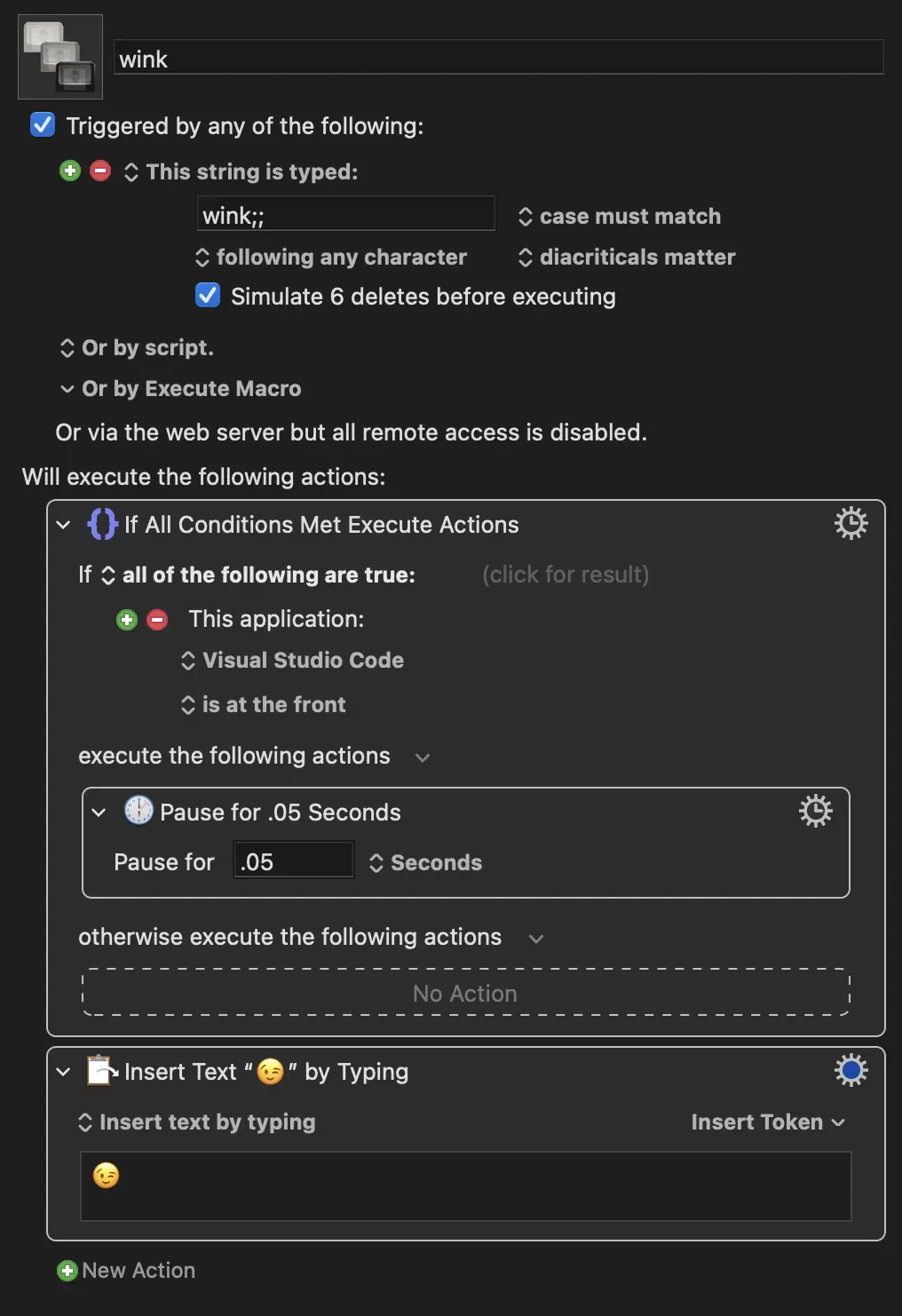Image resolution: width=902 pixels, height=1316 pixels.
Task: Expand otherwise execute the following actions
Action: (x=536, y=938)
